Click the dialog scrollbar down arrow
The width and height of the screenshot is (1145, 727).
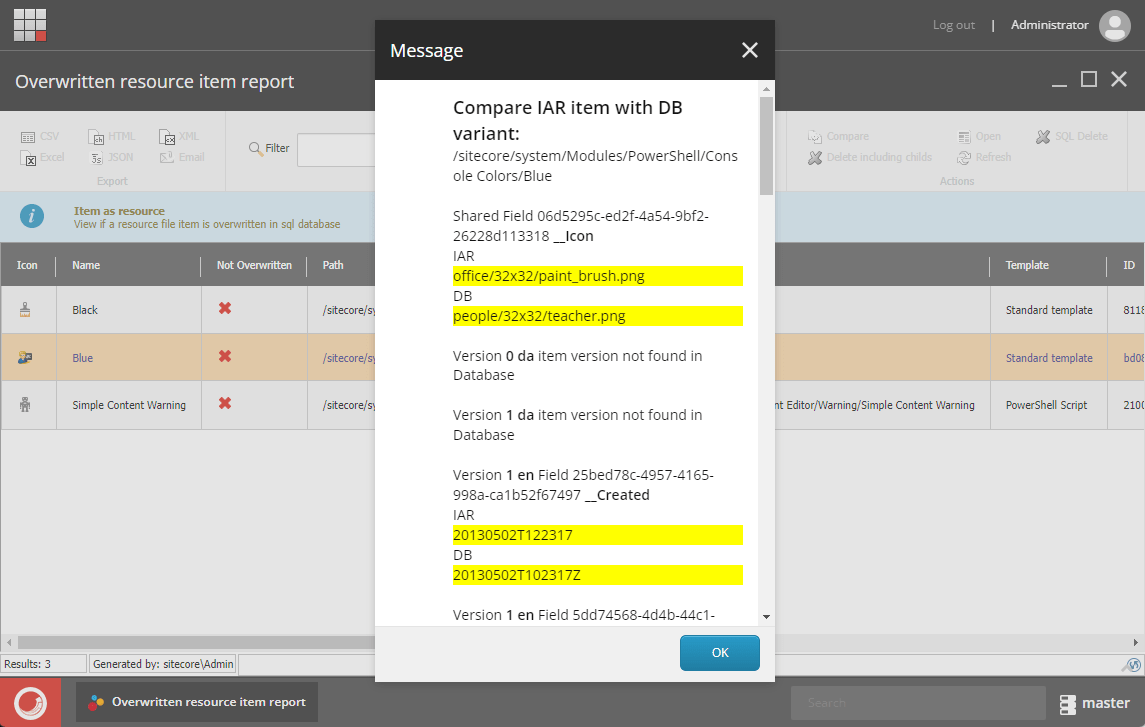coord(764,617)
